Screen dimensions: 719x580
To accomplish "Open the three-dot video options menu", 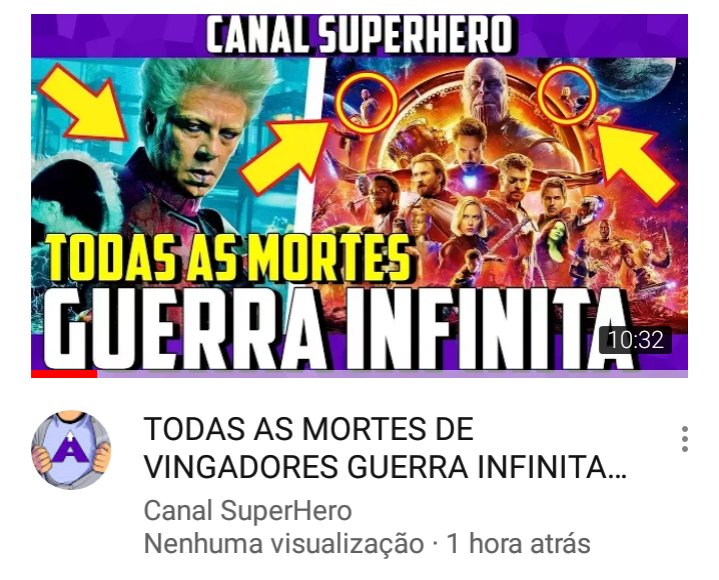I will click(x=684, y=439).
